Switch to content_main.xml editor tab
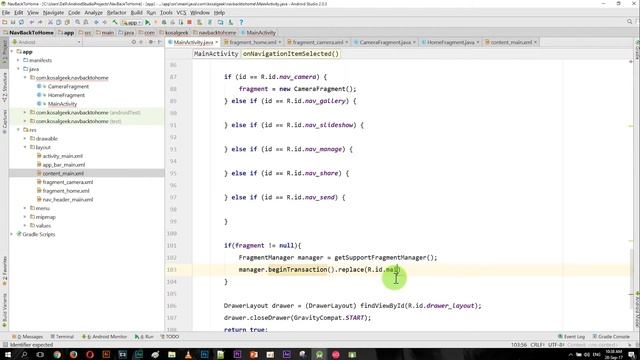Viewport: 640px width, 360px height. (511, 42)
